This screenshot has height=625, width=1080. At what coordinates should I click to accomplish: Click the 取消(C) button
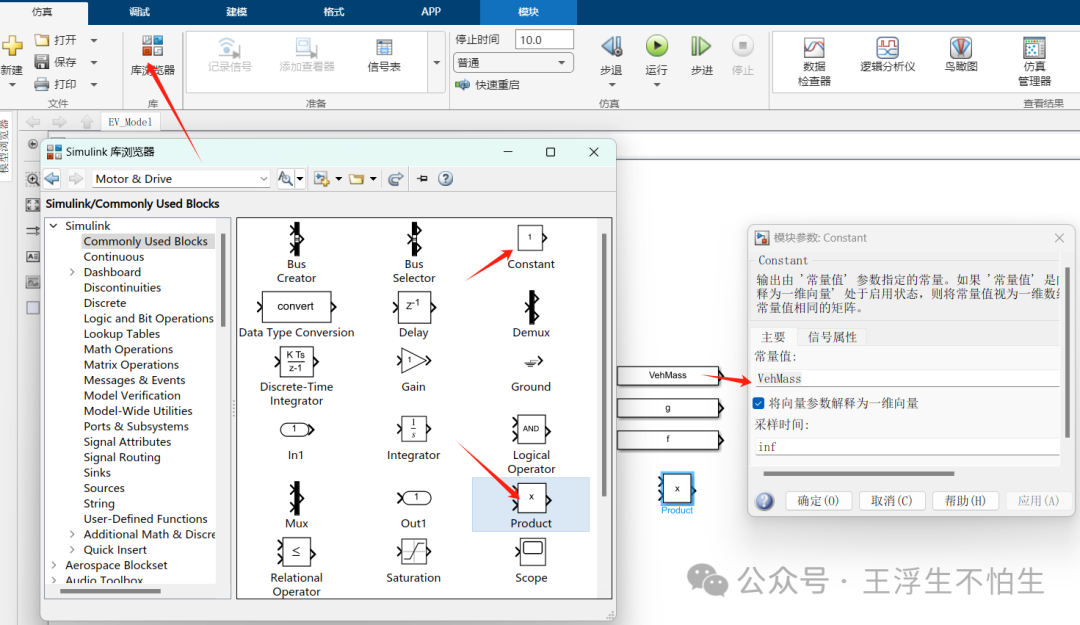[x=891, y=501]
